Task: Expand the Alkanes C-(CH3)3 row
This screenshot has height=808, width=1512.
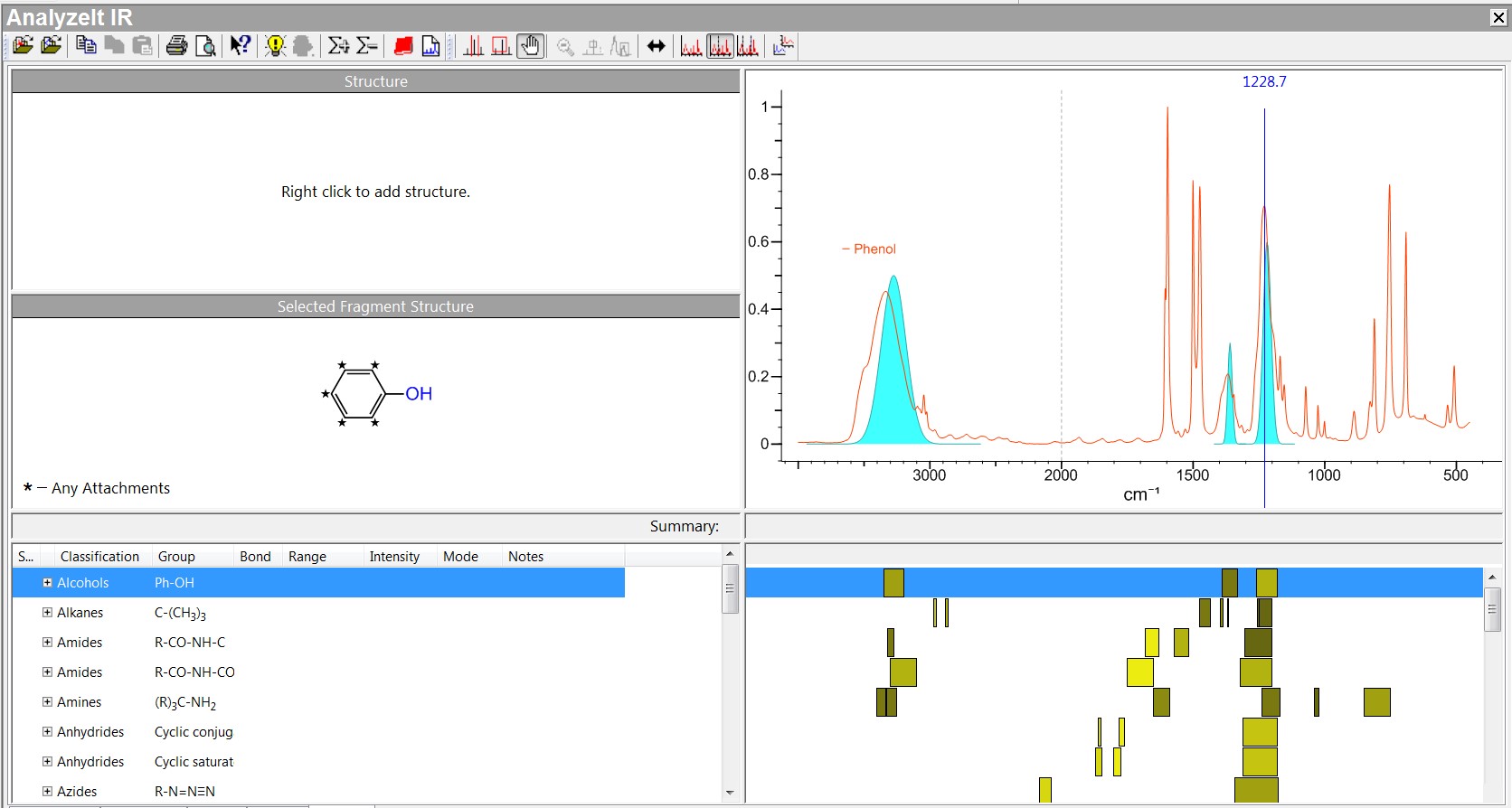Action: click(x=47, y=613)
